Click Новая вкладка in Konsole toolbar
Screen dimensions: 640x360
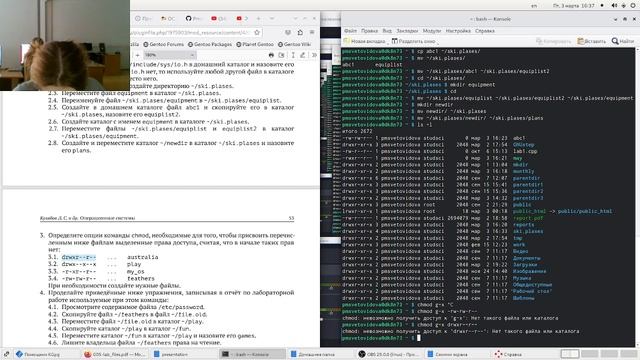point(365,41)
